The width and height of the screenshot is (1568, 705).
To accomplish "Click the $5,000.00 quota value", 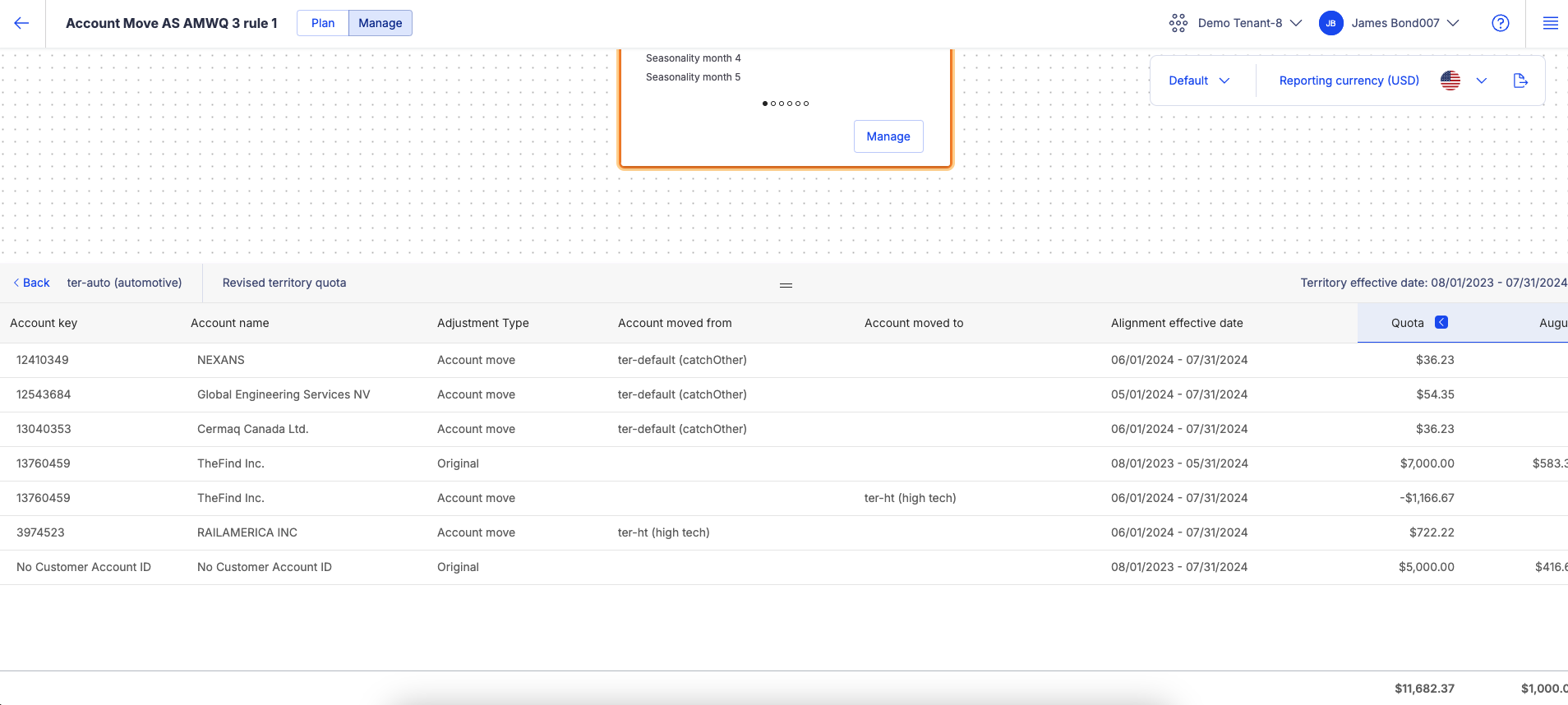I will [1427, 567].
